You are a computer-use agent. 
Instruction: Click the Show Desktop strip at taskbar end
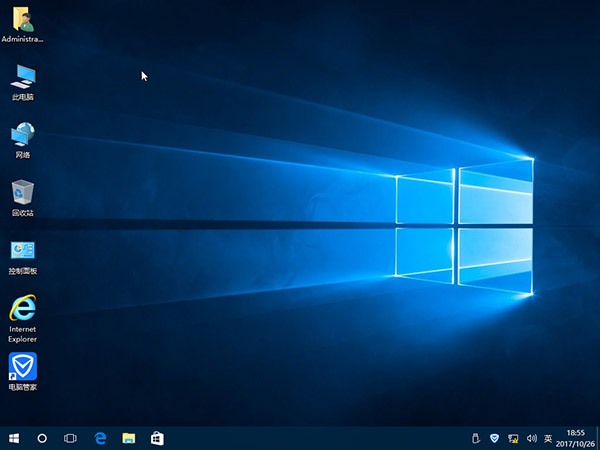(x=598, y=438)
